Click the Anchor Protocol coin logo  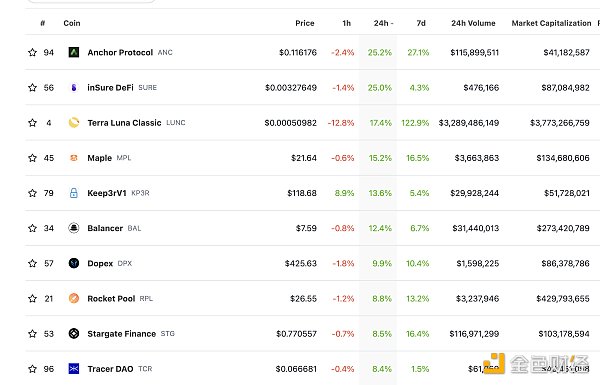pos(74,52)
